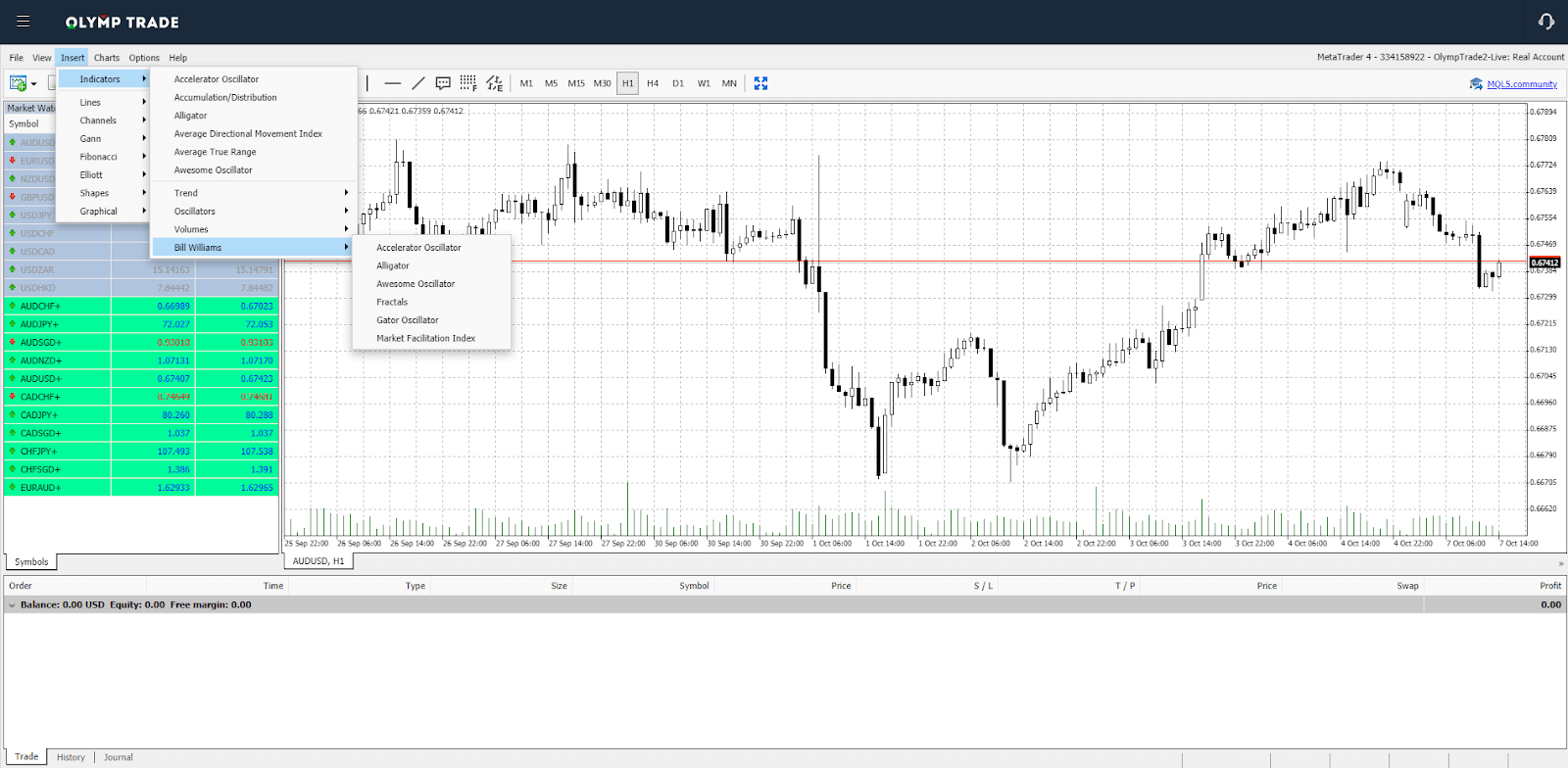Expand the Lines submenu
Image resolution: width=1568 pixels, height=768 pixels.
pyautogui.click(x=103, y=102)
